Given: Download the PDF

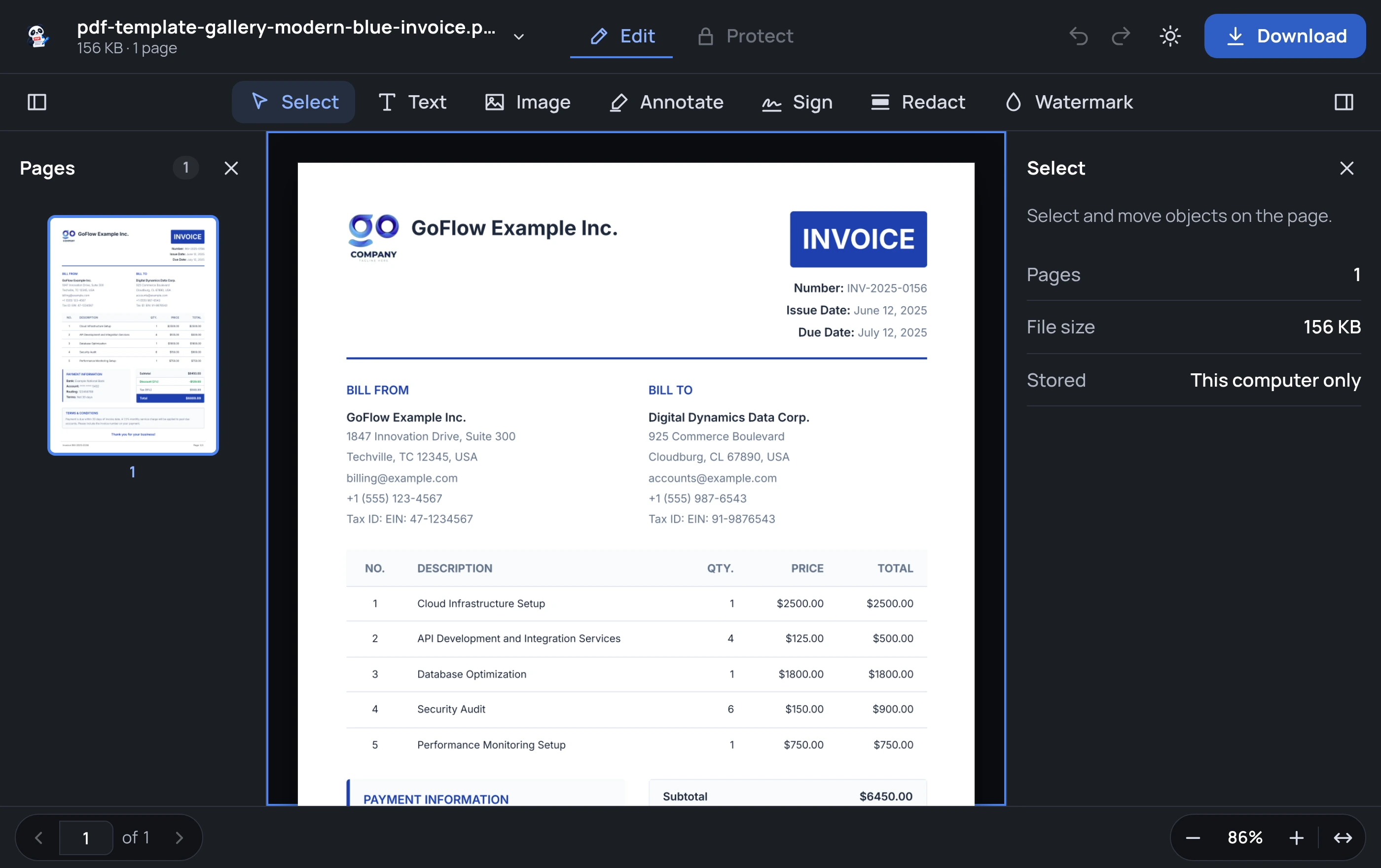Looking at the screenshot, I should [x=1285, y=36].
